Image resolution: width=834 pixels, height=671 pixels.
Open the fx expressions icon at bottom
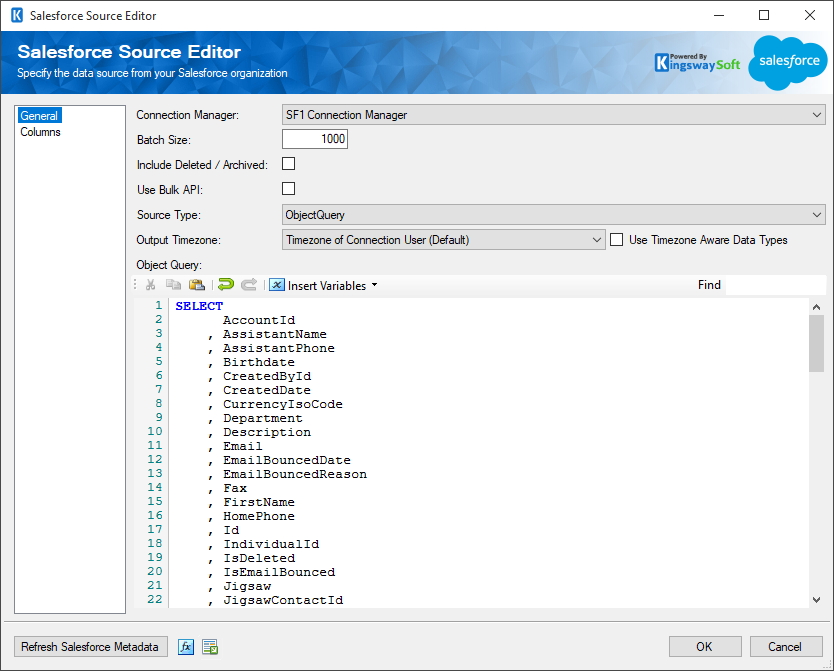point(186,647)
